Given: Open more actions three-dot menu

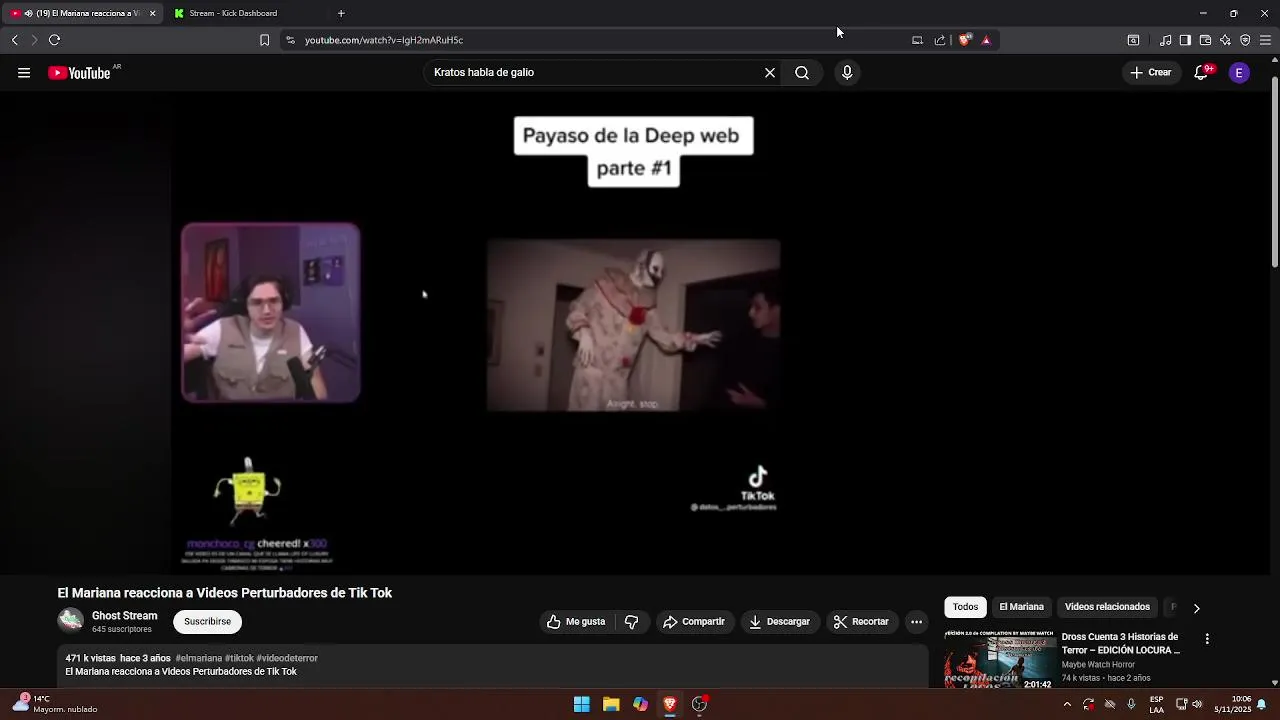Looking at the screenshot, I should tap(916, 622).
